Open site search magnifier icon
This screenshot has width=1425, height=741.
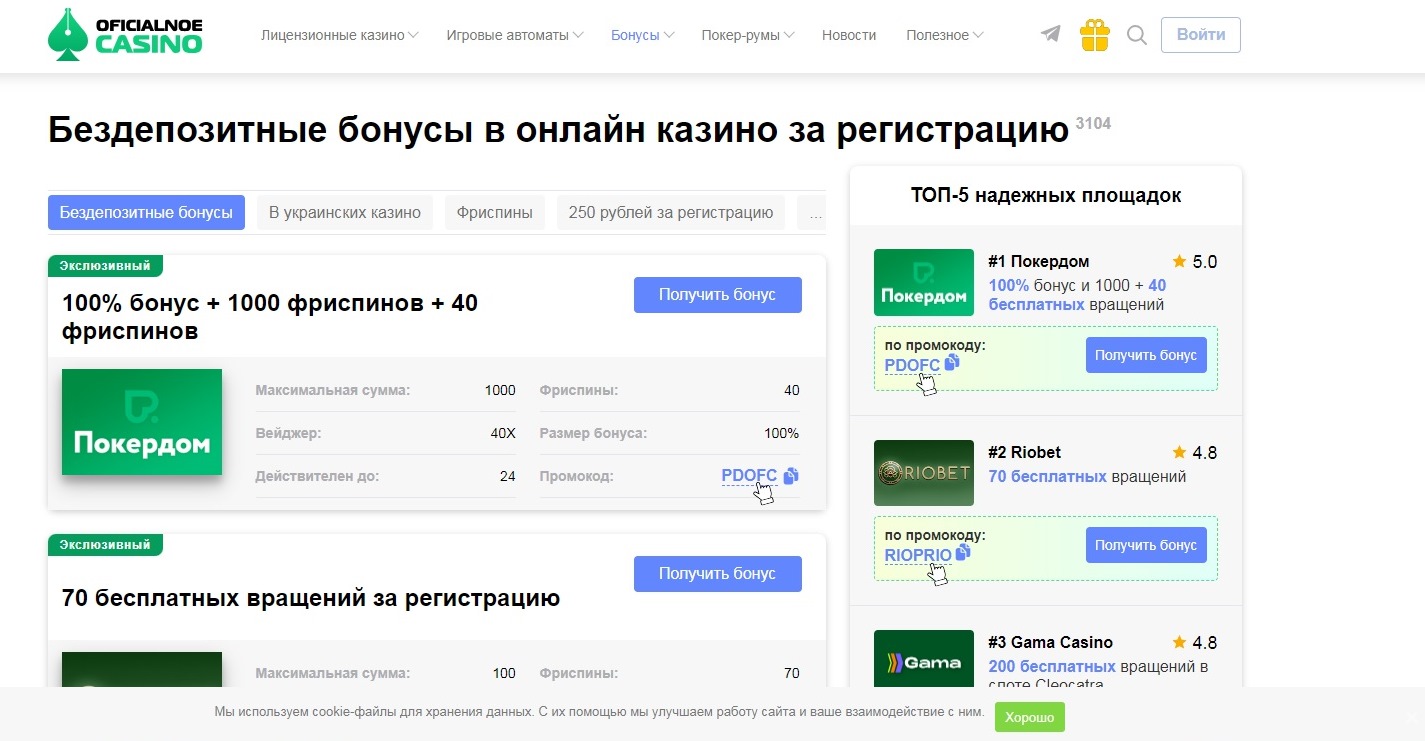tap(1137, 35)
